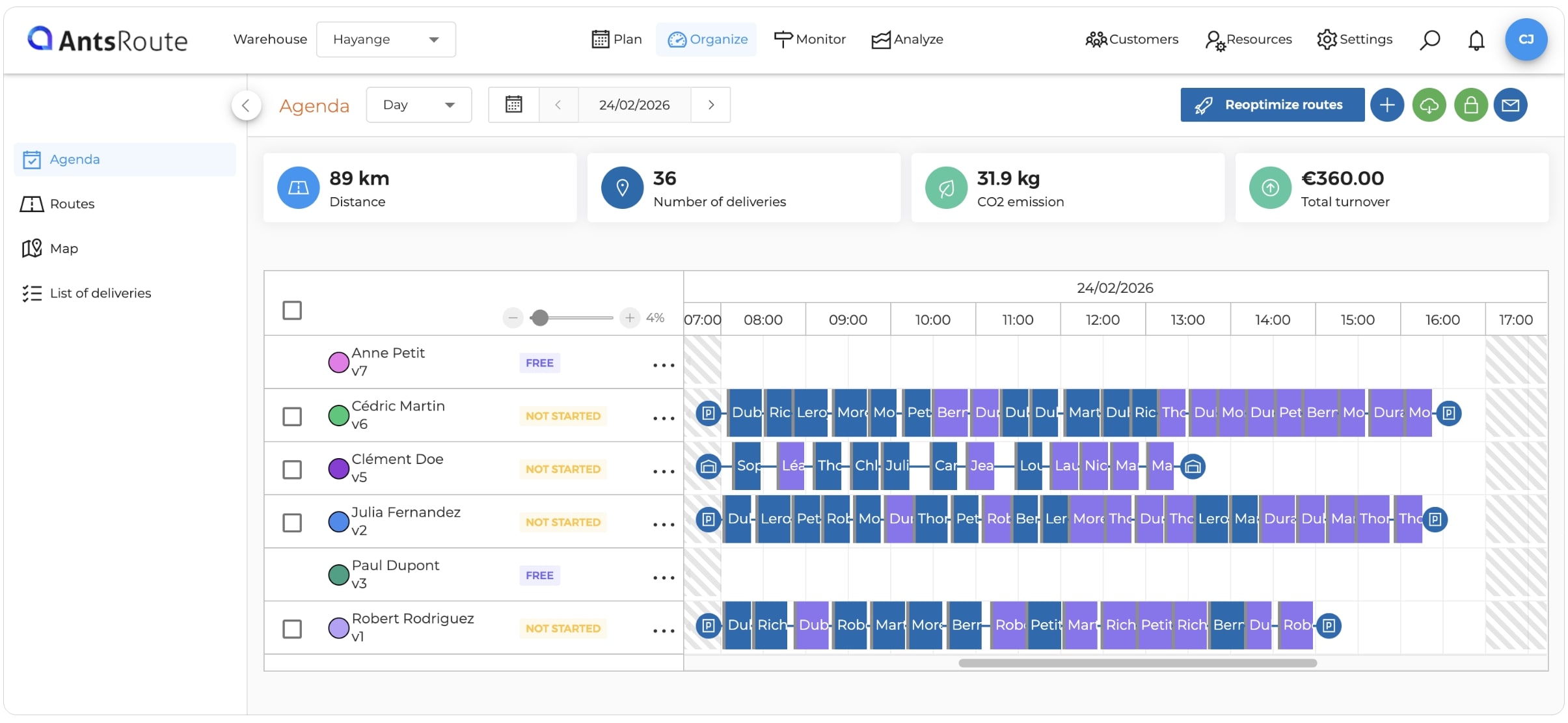This screenshot has width=1568, height=723.
Task: Switch to the Monitor tab
Action: (x=809, y=40)
